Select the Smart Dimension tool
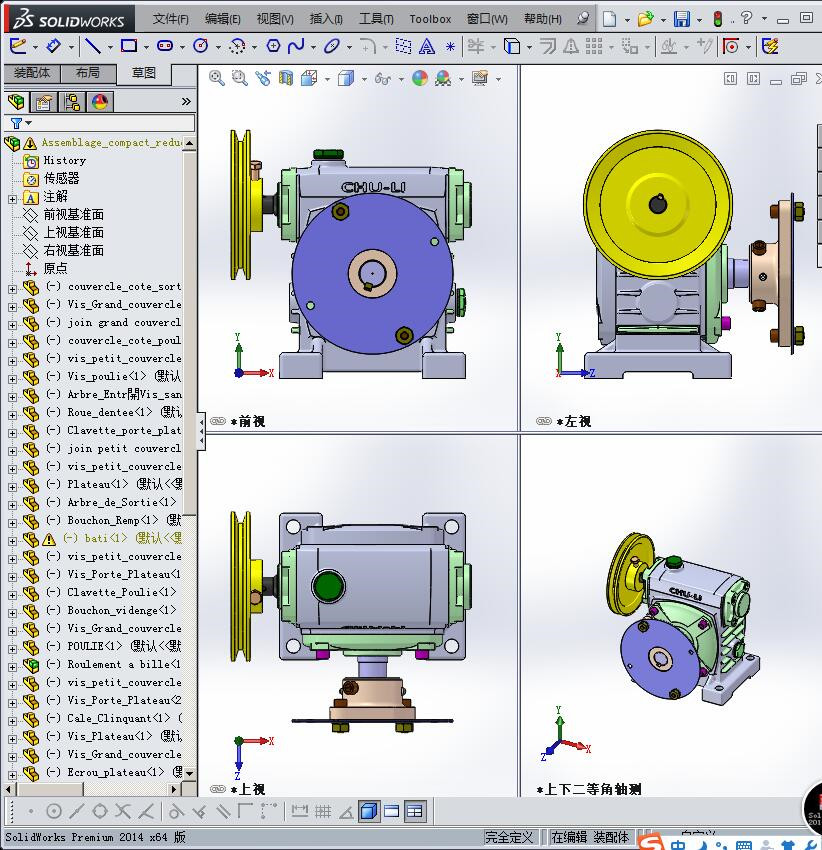 coord(54,46)
